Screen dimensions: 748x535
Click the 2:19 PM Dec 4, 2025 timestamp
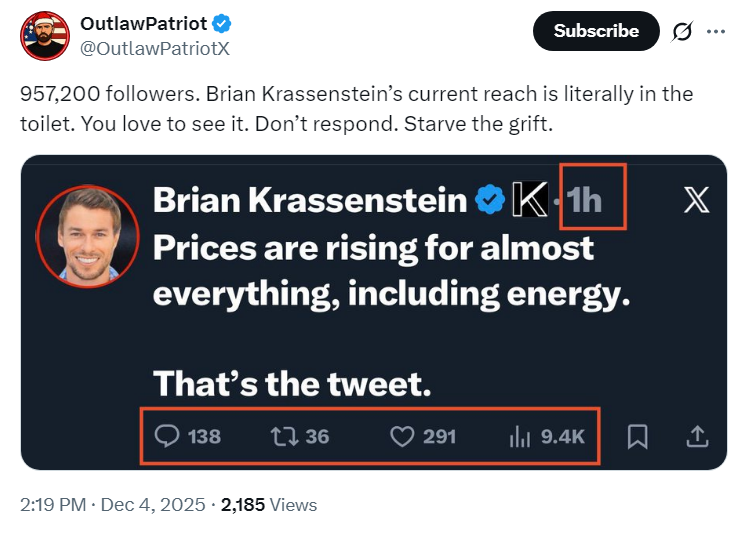click(x=110, y=505)
